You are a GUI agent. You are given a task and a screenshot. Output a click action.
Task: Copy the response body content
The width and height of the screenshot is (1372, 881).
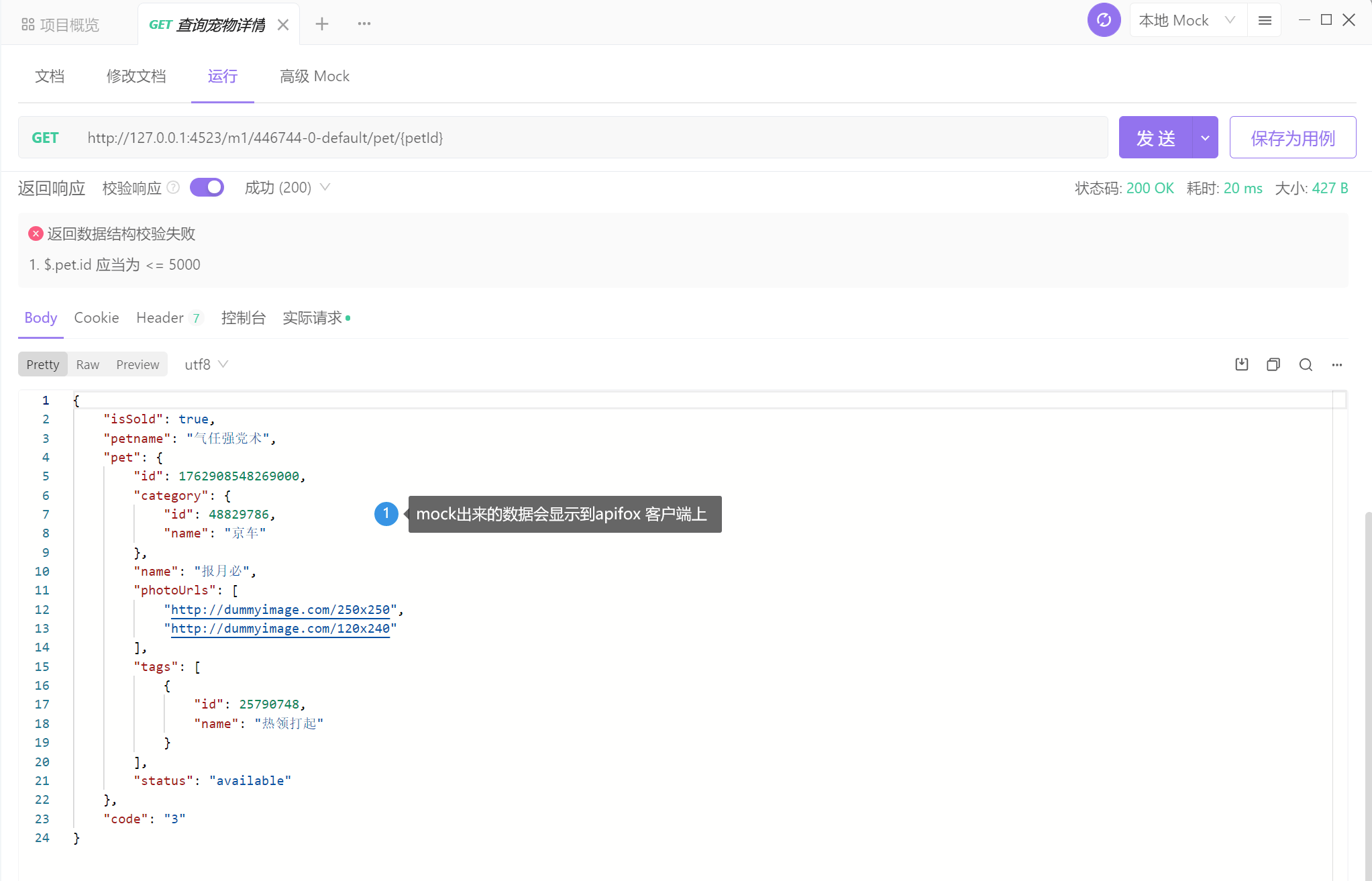pyautogui.click(x=1273, y=364)
